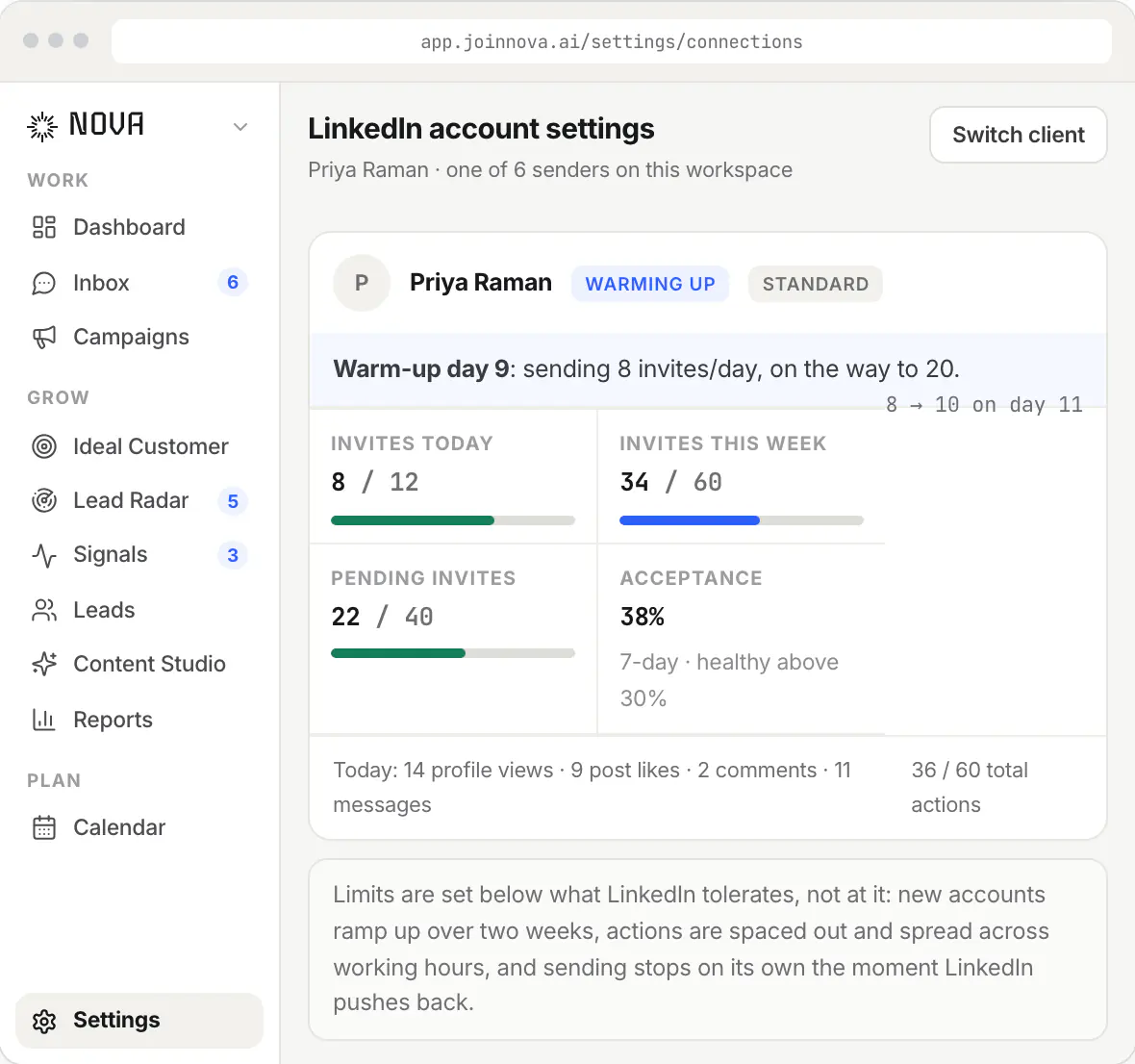Click the Settings gear icon
Screen dimensions: 1135x1064
click(x=44, y=1021)
